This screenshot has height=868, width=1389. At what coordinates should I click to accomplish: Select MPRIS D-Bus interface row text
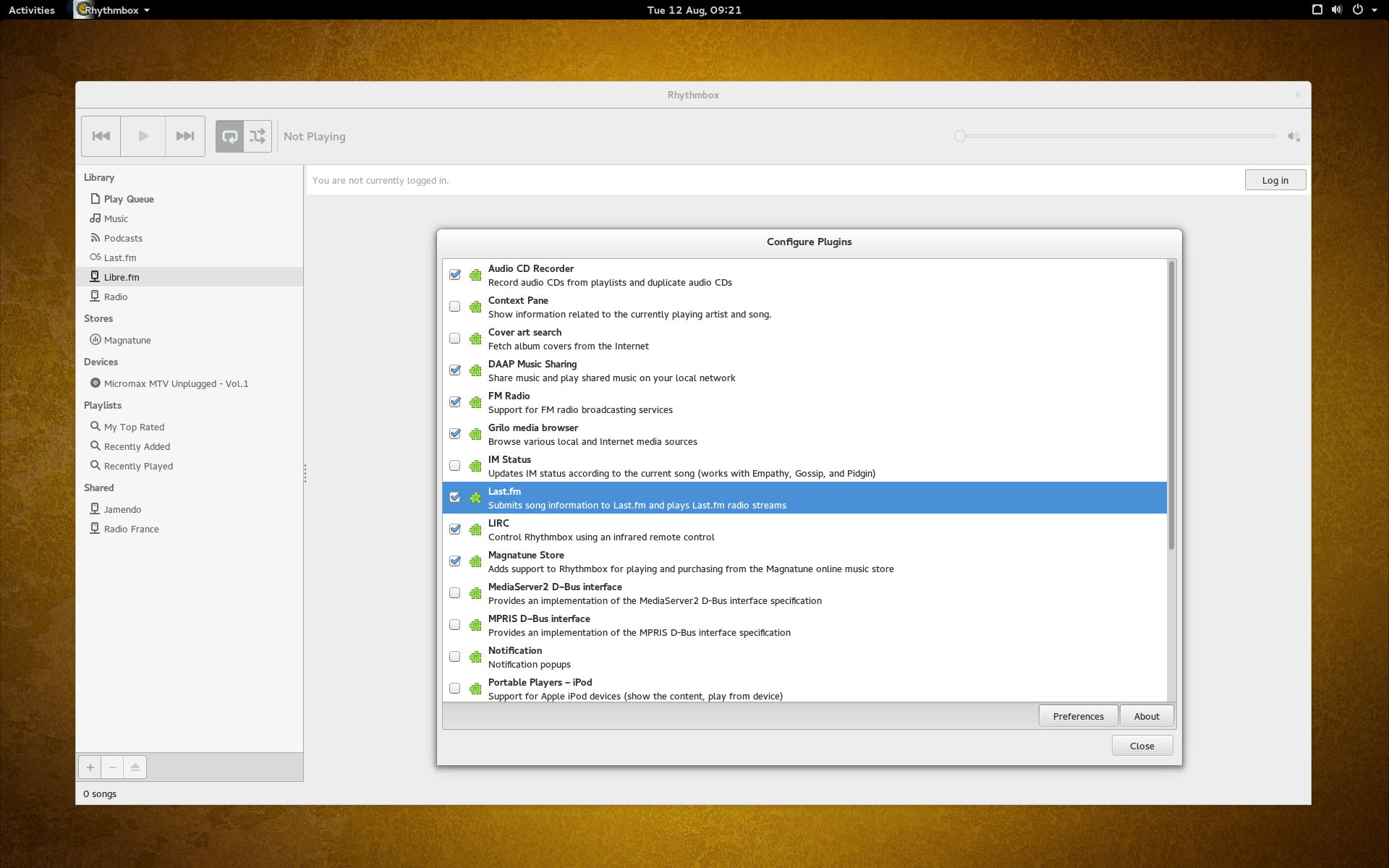[640, 625]
